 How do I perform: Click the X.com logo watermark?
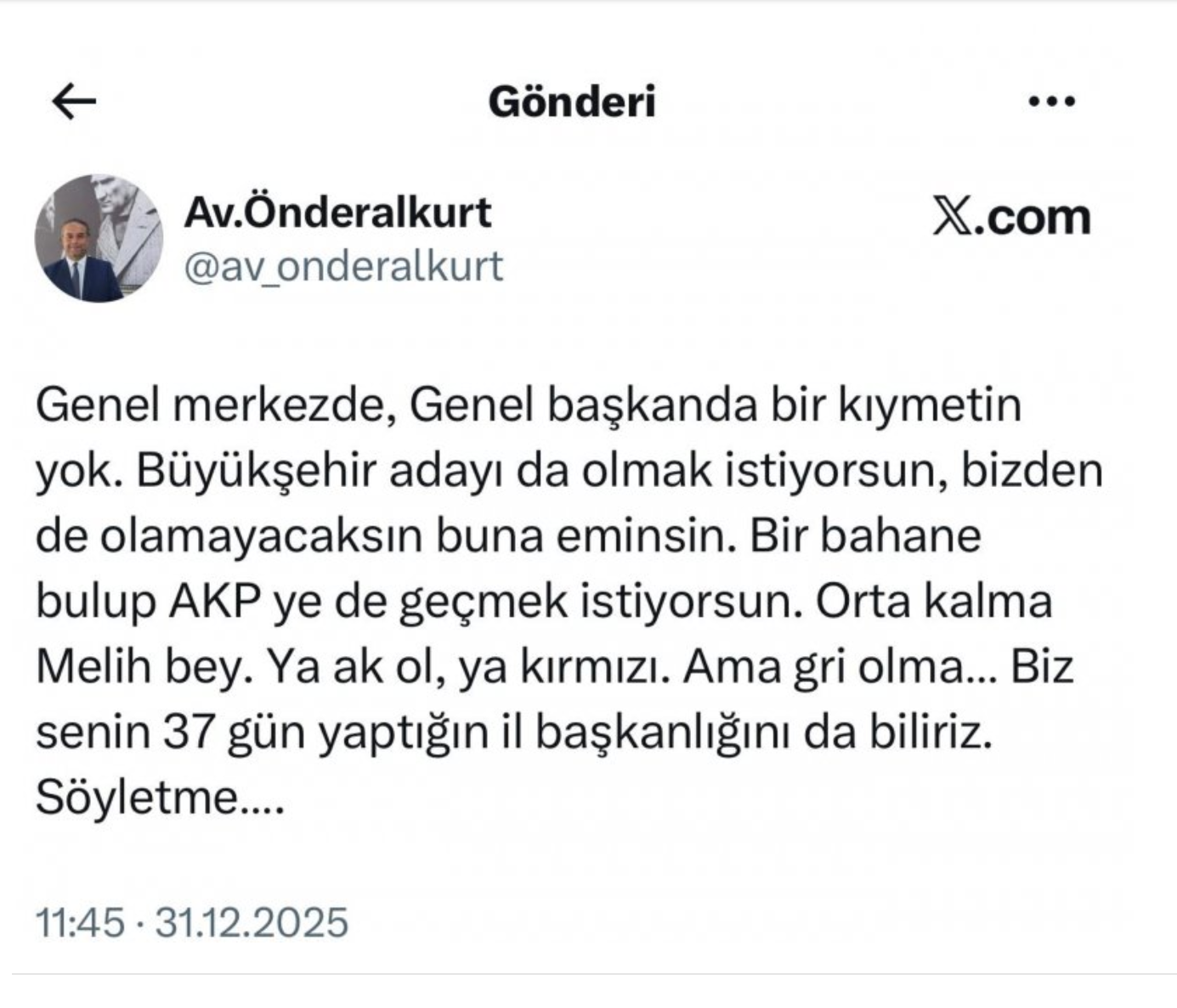click(x=1011, y=218)
